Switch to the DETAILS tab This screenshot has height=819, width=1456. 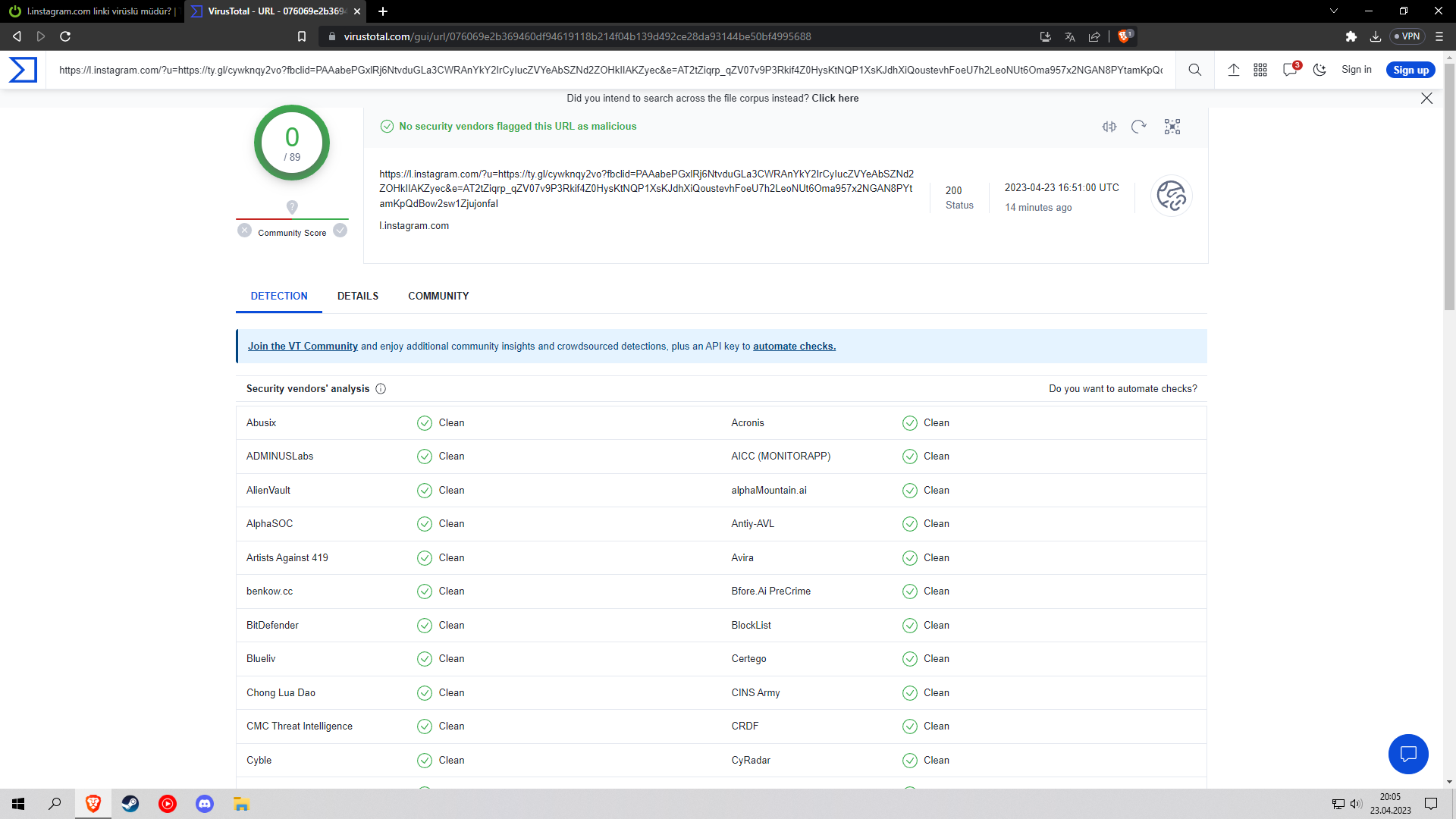point(358,296)
